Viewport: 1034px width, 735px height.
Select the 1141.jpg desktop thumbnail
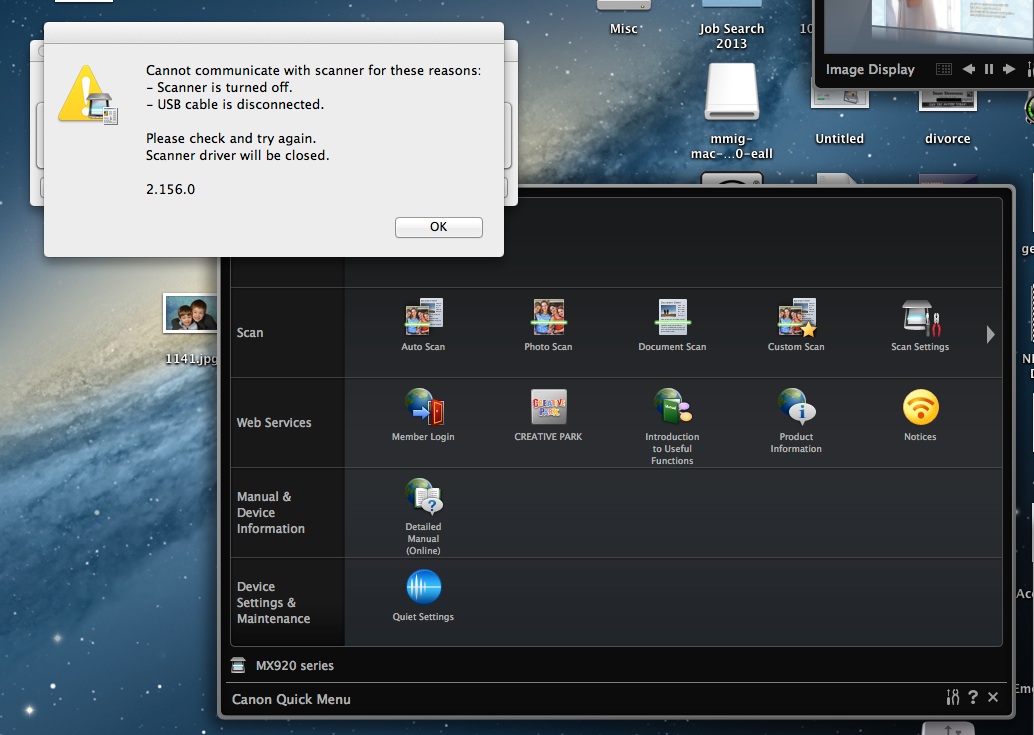190,314
